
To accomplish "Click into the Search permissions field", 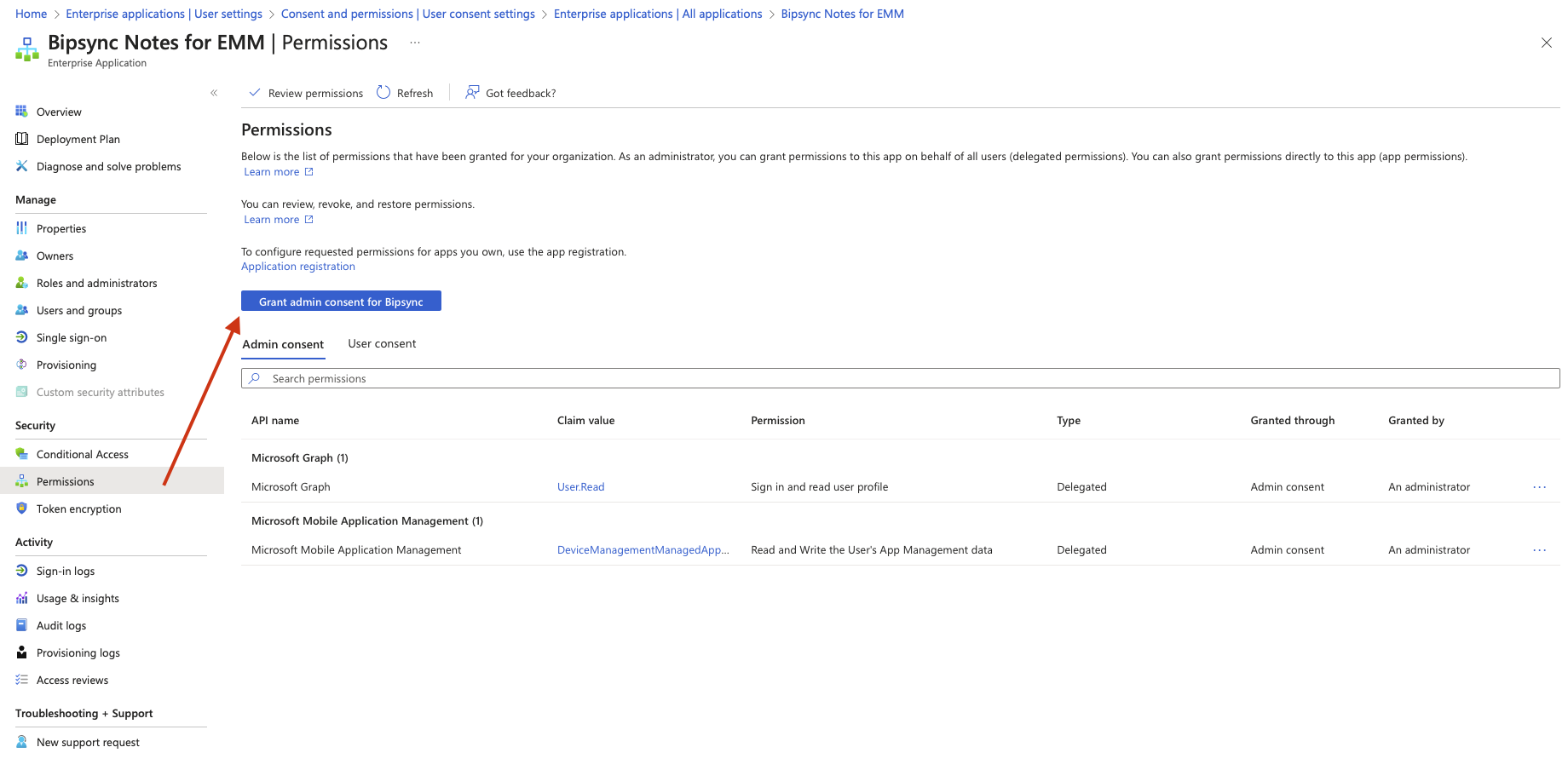I will click(900, 378).
